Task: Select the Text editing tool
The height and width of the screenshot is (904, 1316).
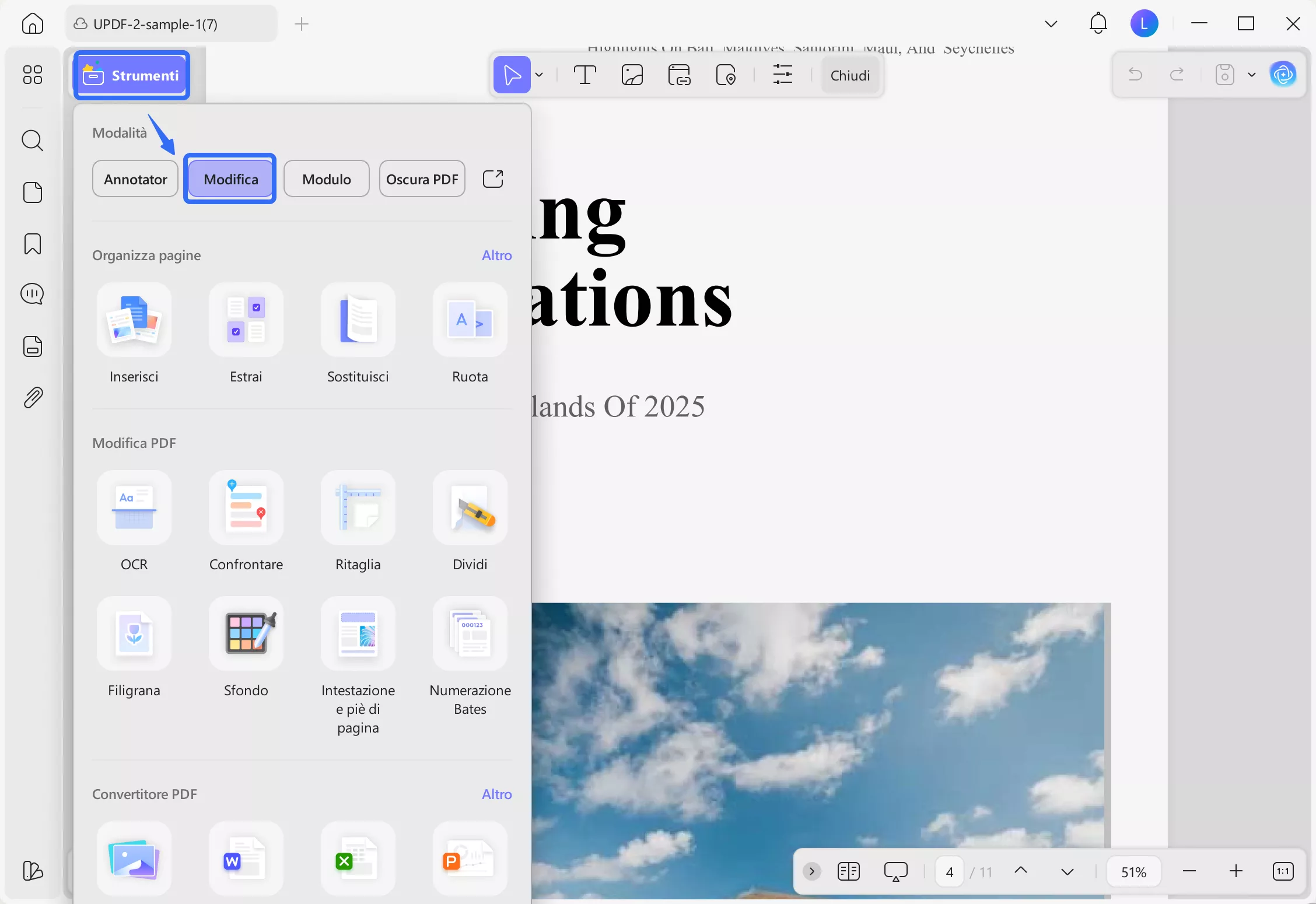Action: pyautogui.click(x=585, y=75)
